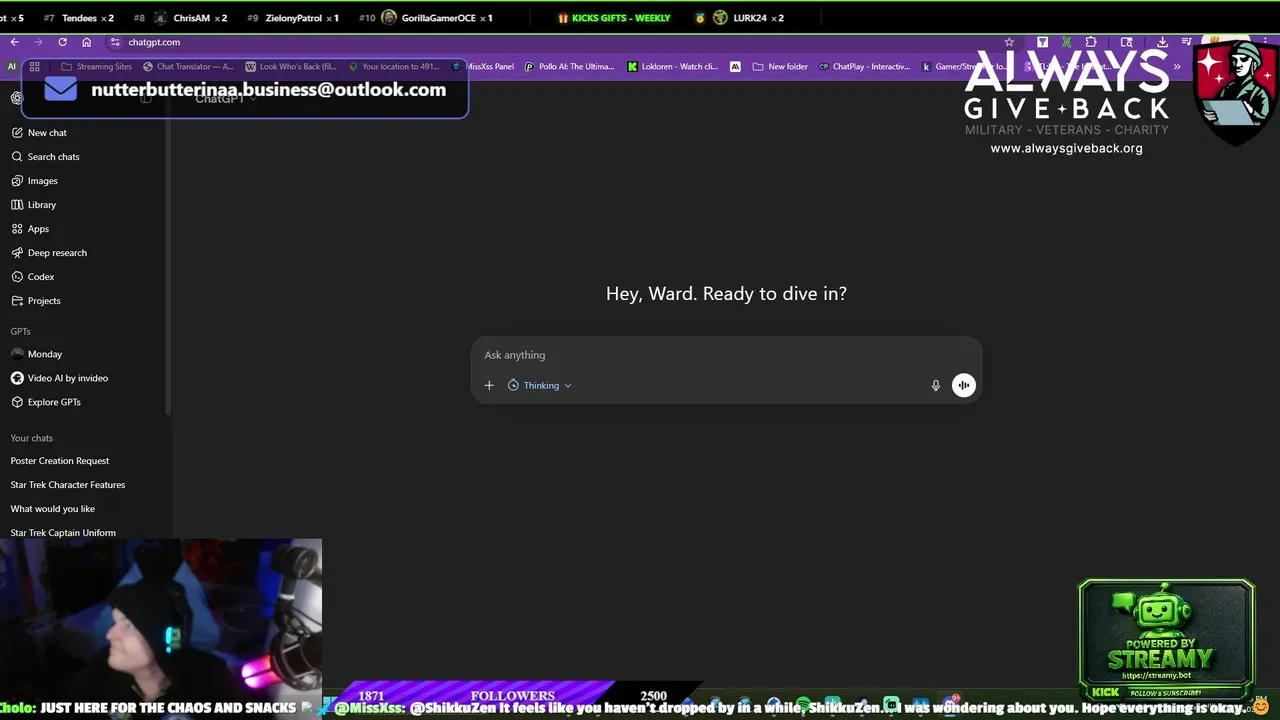Reload the ChatGPT page

tap(62, 42)
